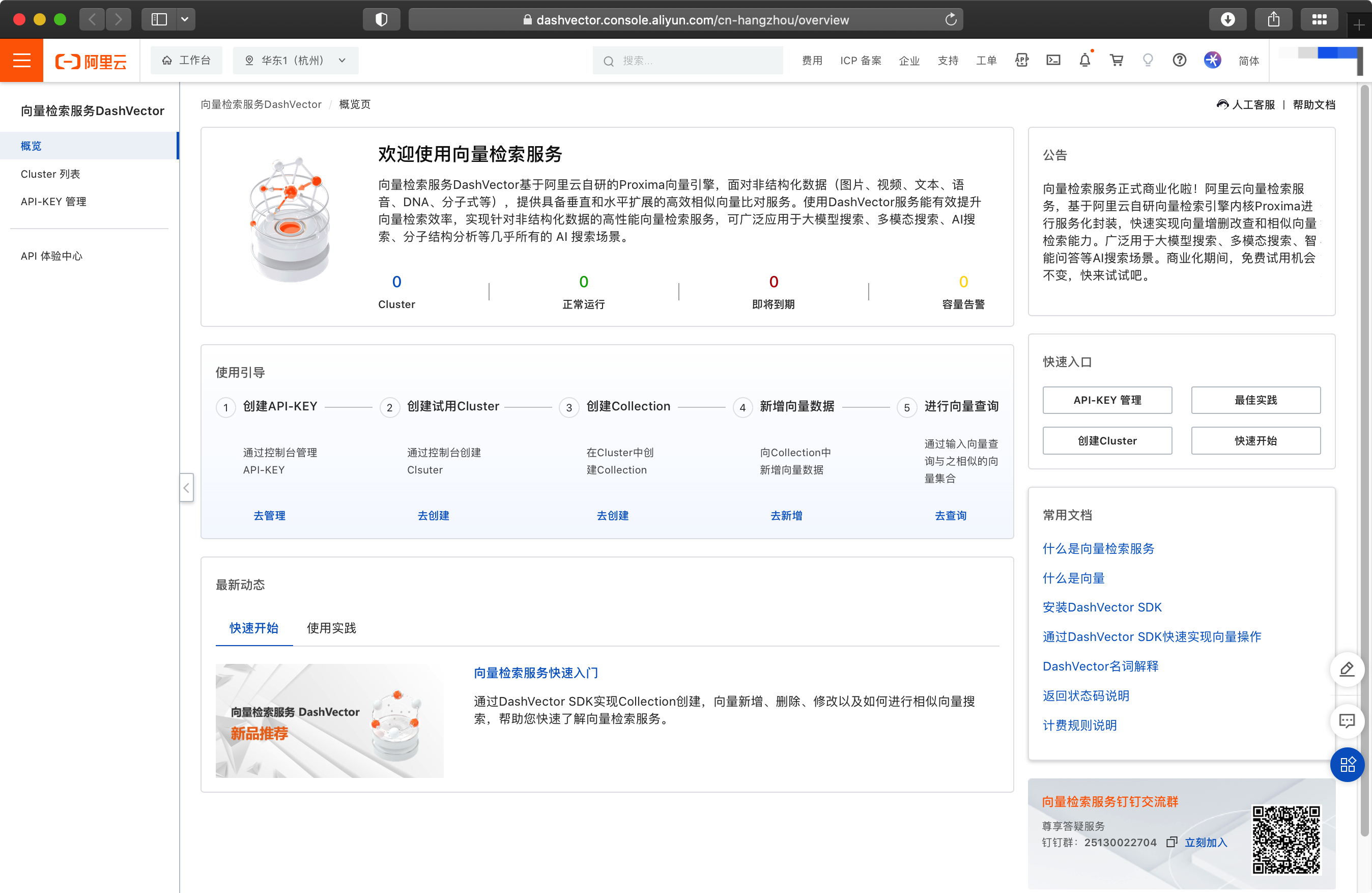Open the 工作台 dropdown menu
This screenshot has width=1372, height=893.
coord(185,62)
